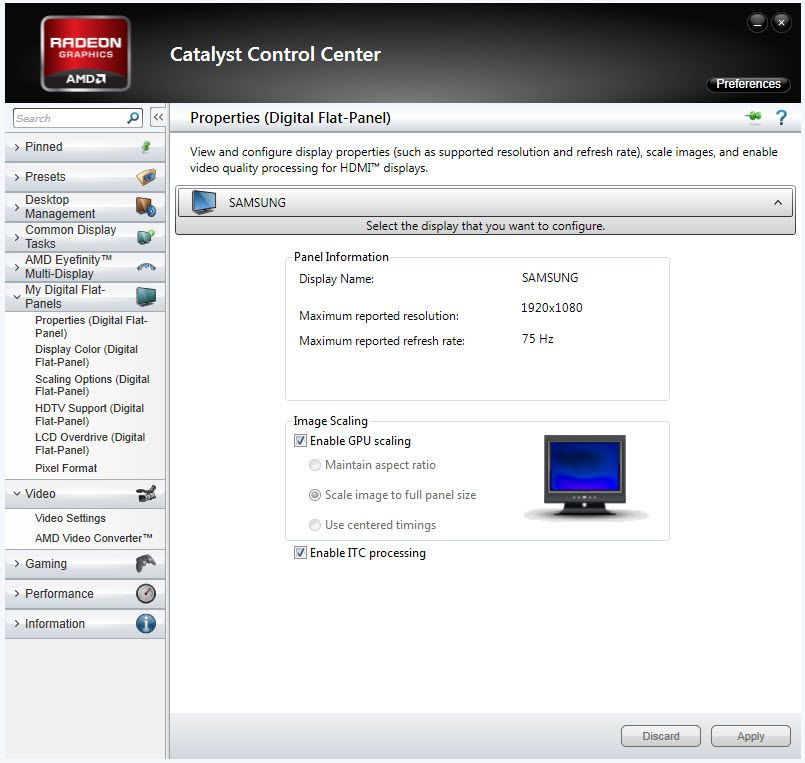Click the SAMSUNG display monitor icon
805x763 pixels.
(x=204, y=202)
